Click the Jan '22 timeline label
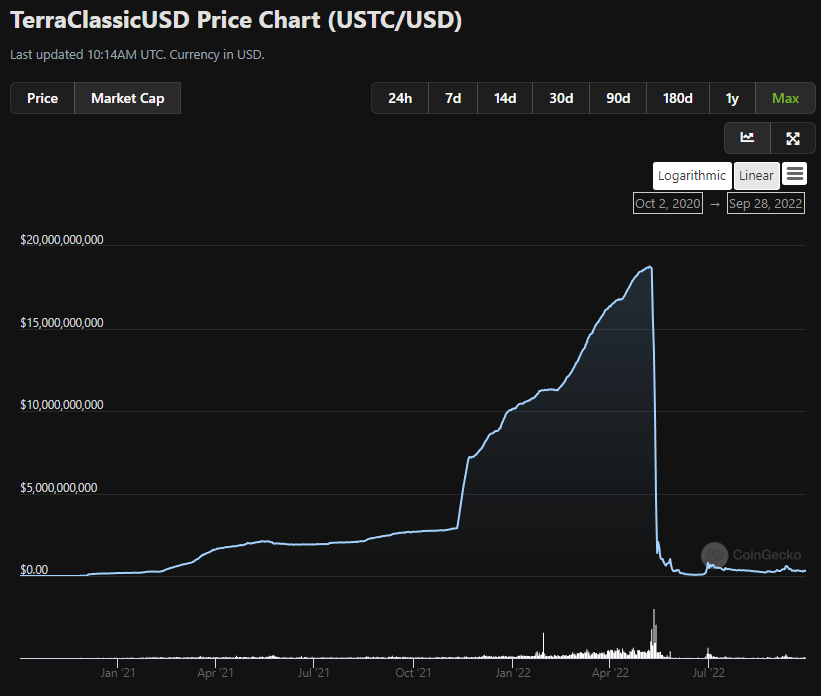The width and height of the screenshot is (821, 696). 513,673
